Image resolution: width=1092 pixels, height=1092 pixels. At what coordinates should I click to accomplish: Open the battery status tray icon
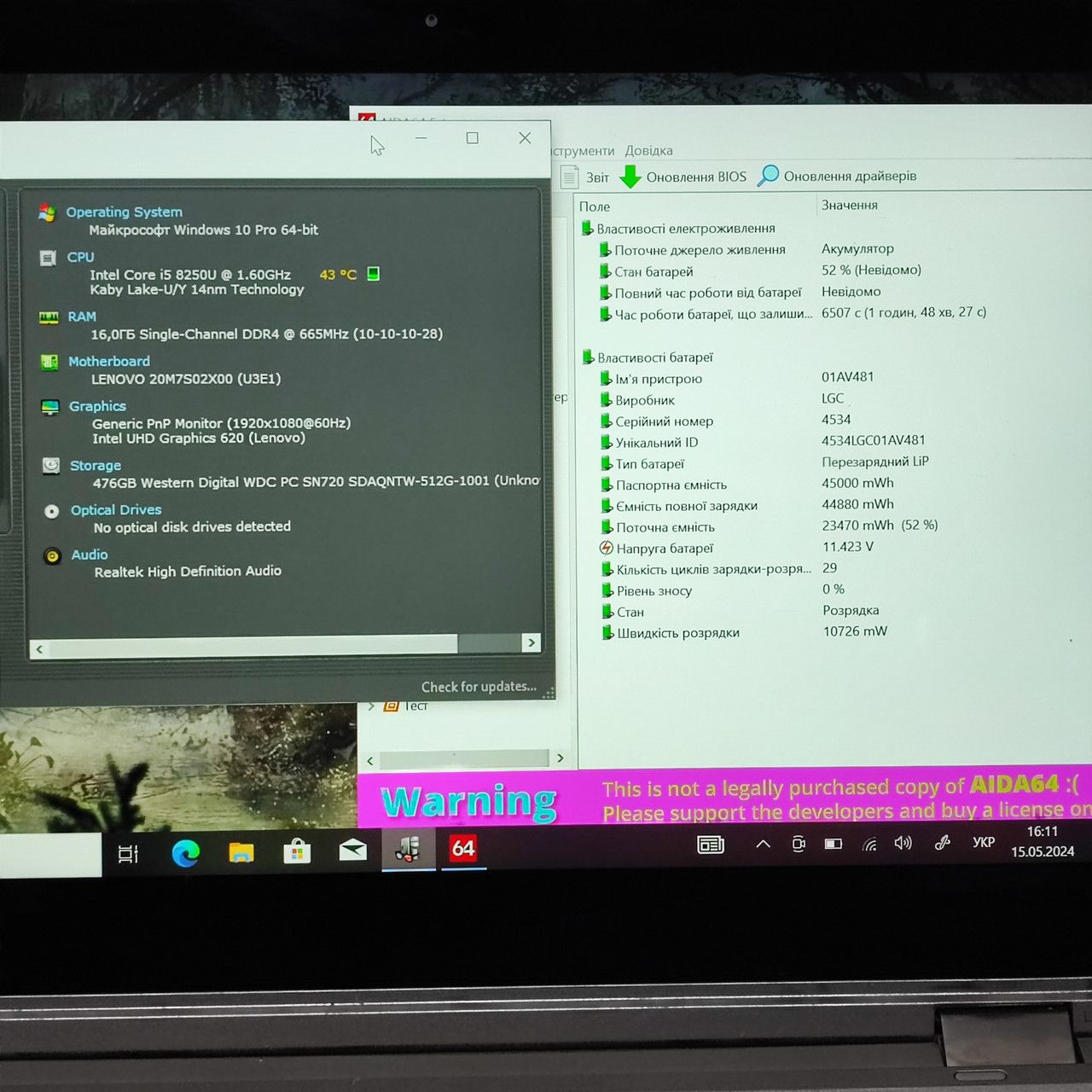(834, 844)
